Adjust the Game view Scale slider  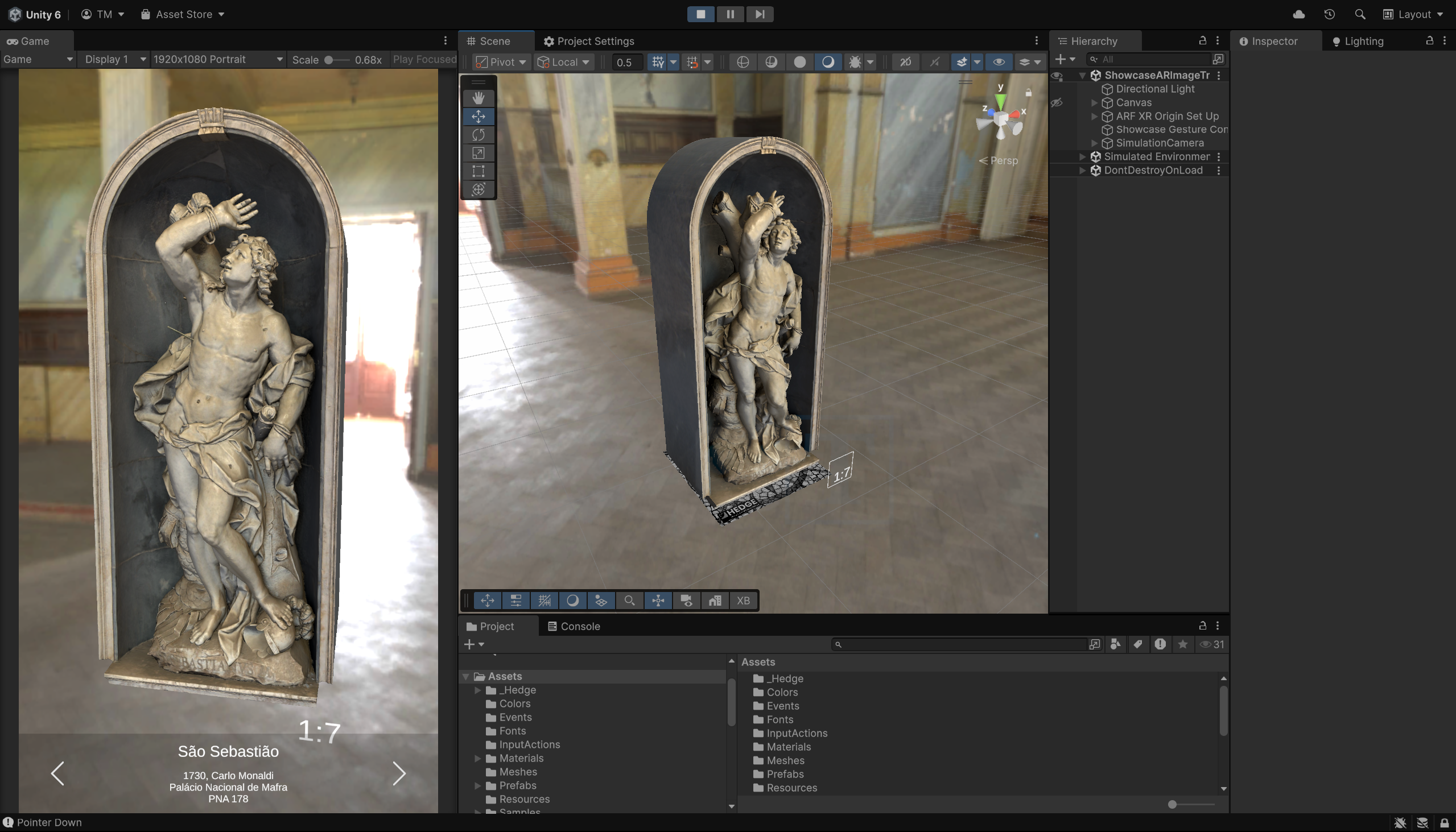pyautogui.click(x=329, y=59)
